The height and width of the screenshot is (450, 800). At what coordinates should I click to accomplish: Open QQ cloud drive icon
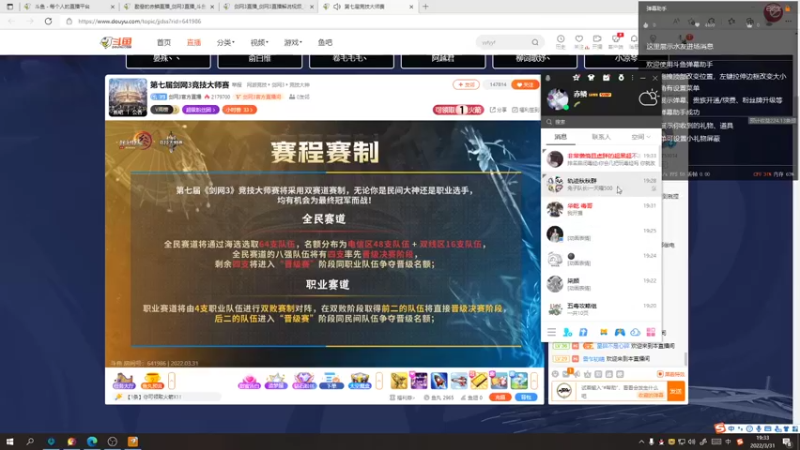click(x=635, y=332)
